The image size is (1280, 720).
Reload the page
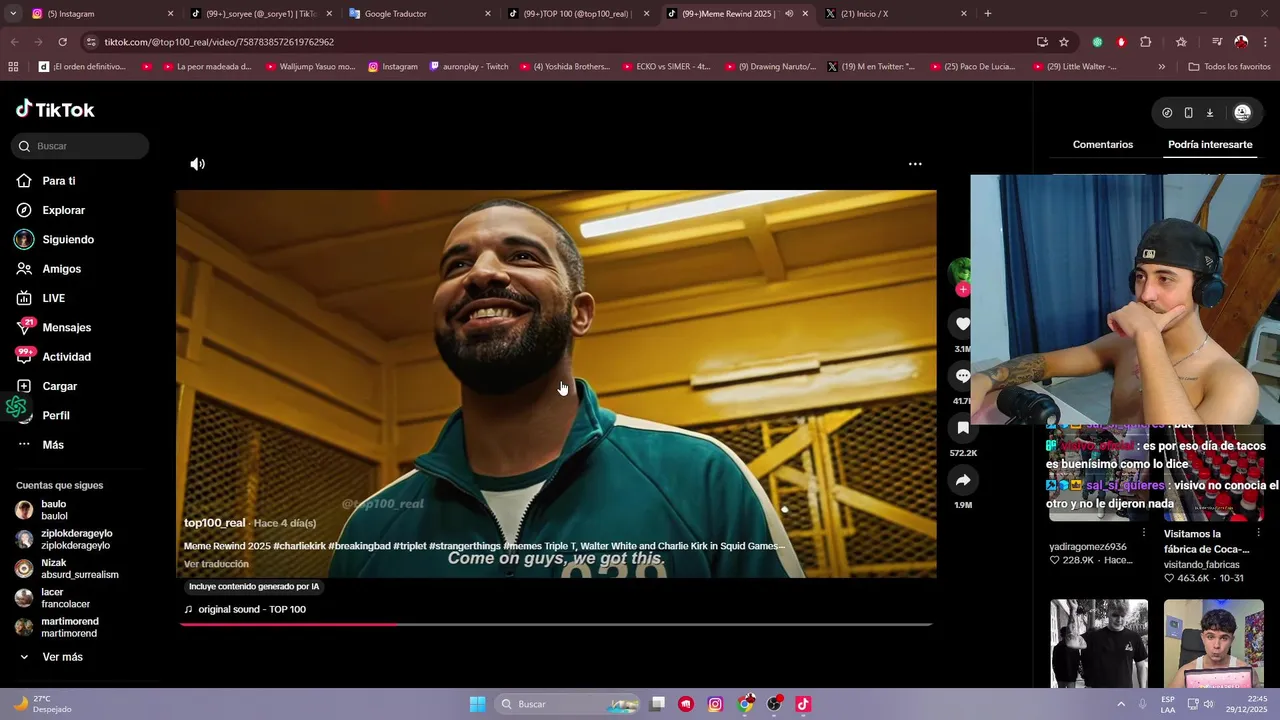(62, 42)
